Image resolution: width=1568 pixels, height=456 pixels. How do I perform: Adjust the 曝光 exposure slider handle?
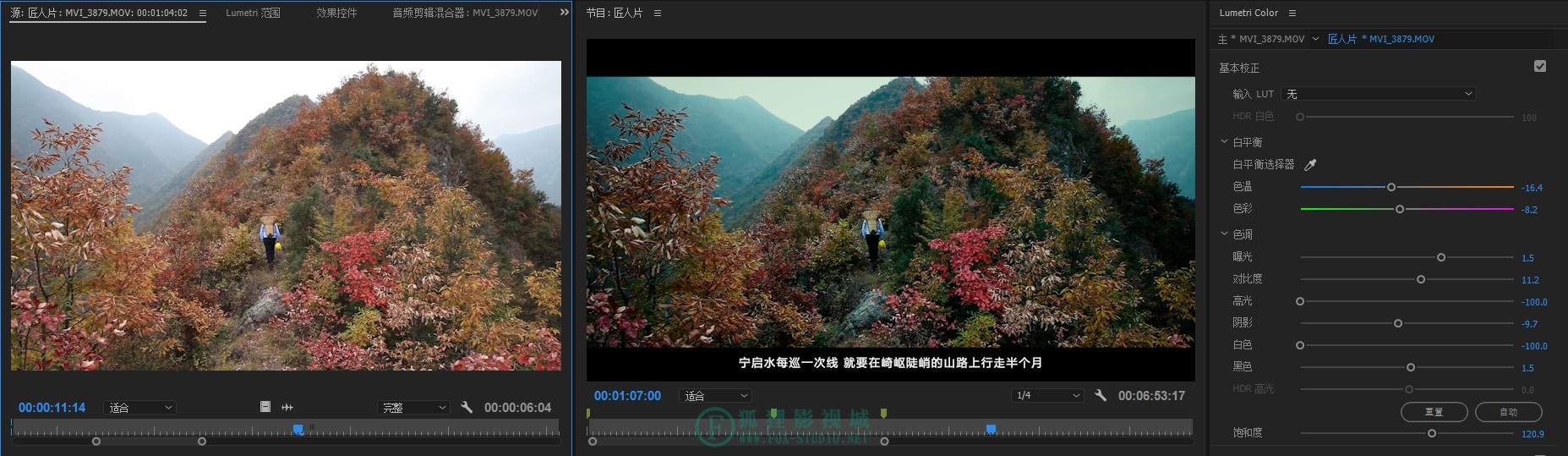coord(1441,257)
